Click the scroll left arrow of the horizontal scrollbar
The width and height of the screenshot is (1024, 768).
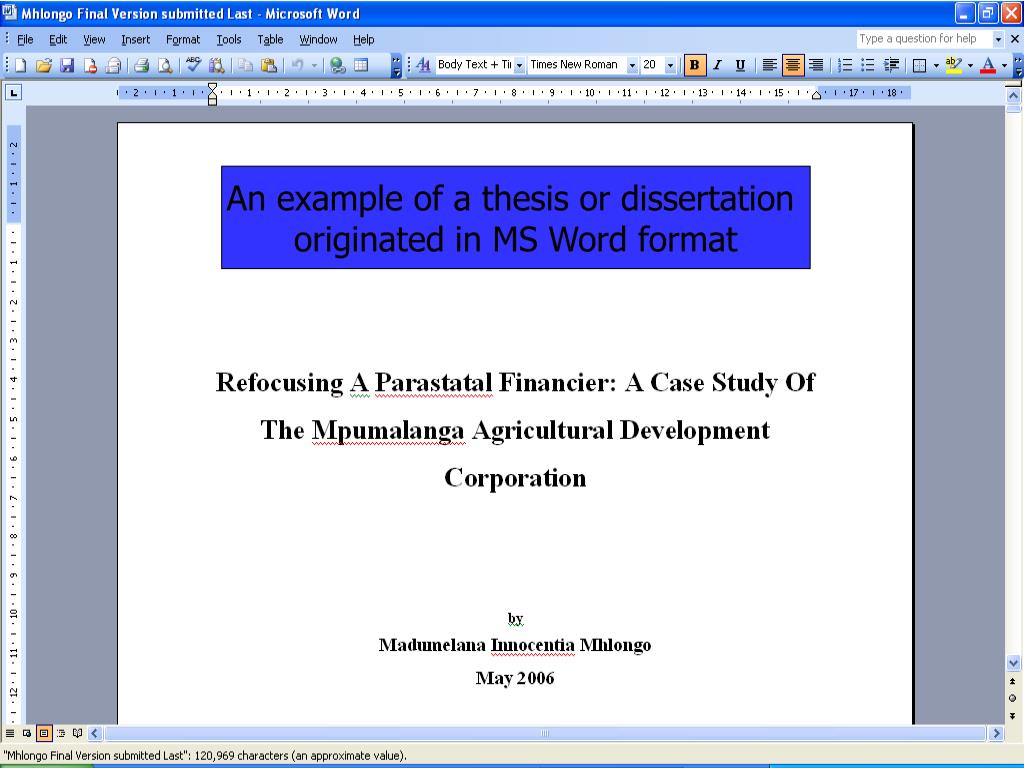pyautogui.click(x=95, y=733)
